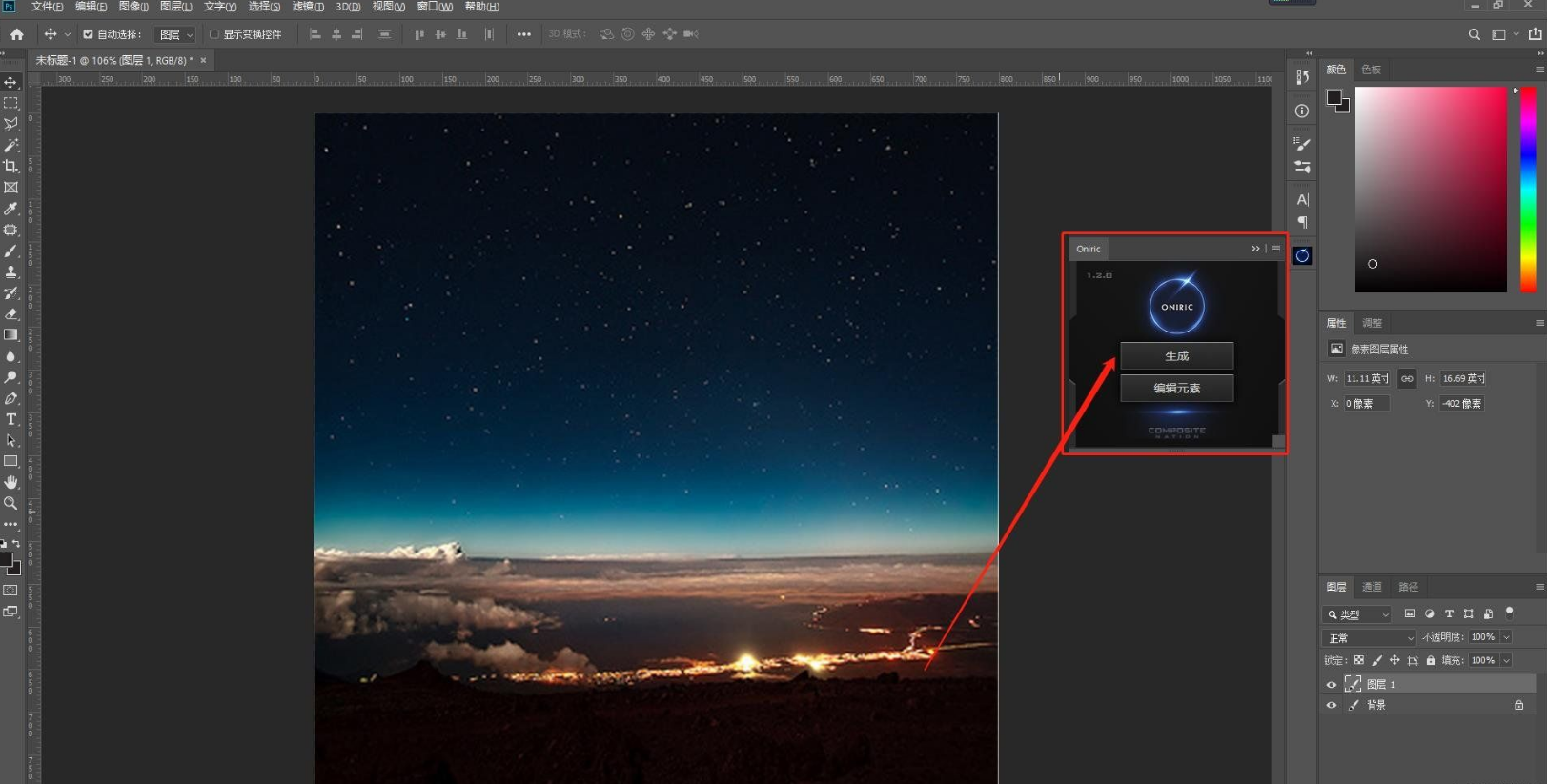Open the Oniric panel menu icon

tap(1276, 249)
